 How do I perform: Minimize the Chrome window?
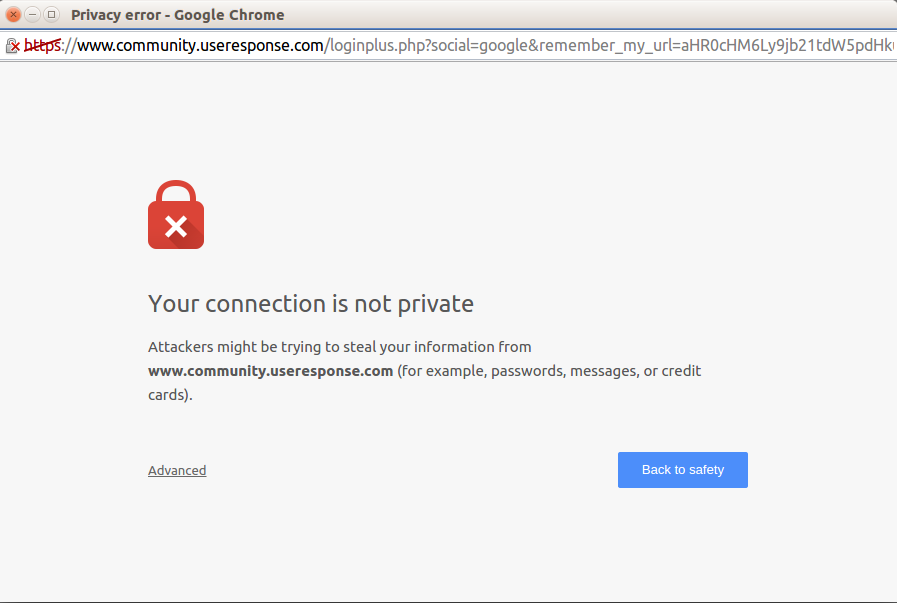[x=32, y=15]
